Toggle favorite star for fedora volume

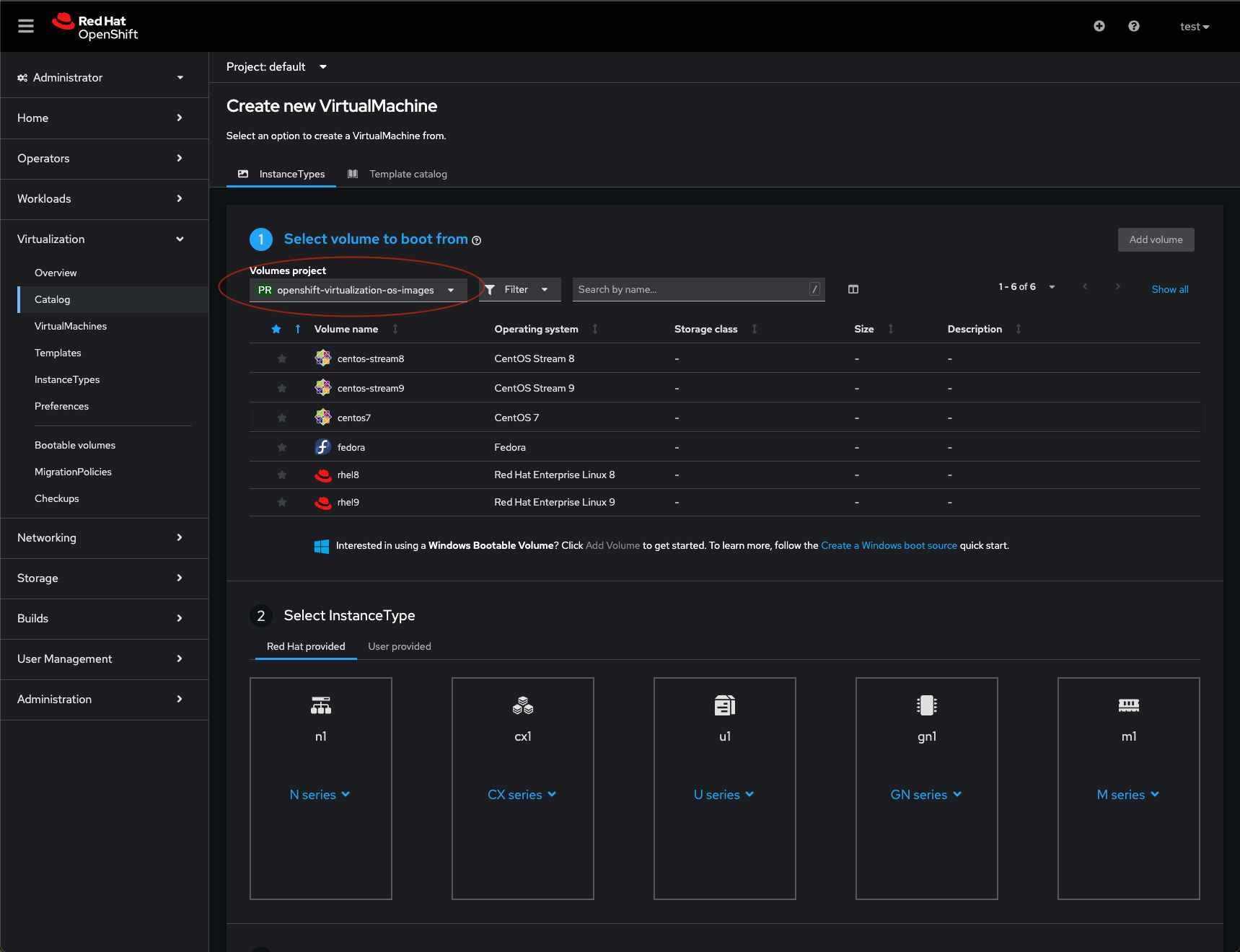click(282, 447)
